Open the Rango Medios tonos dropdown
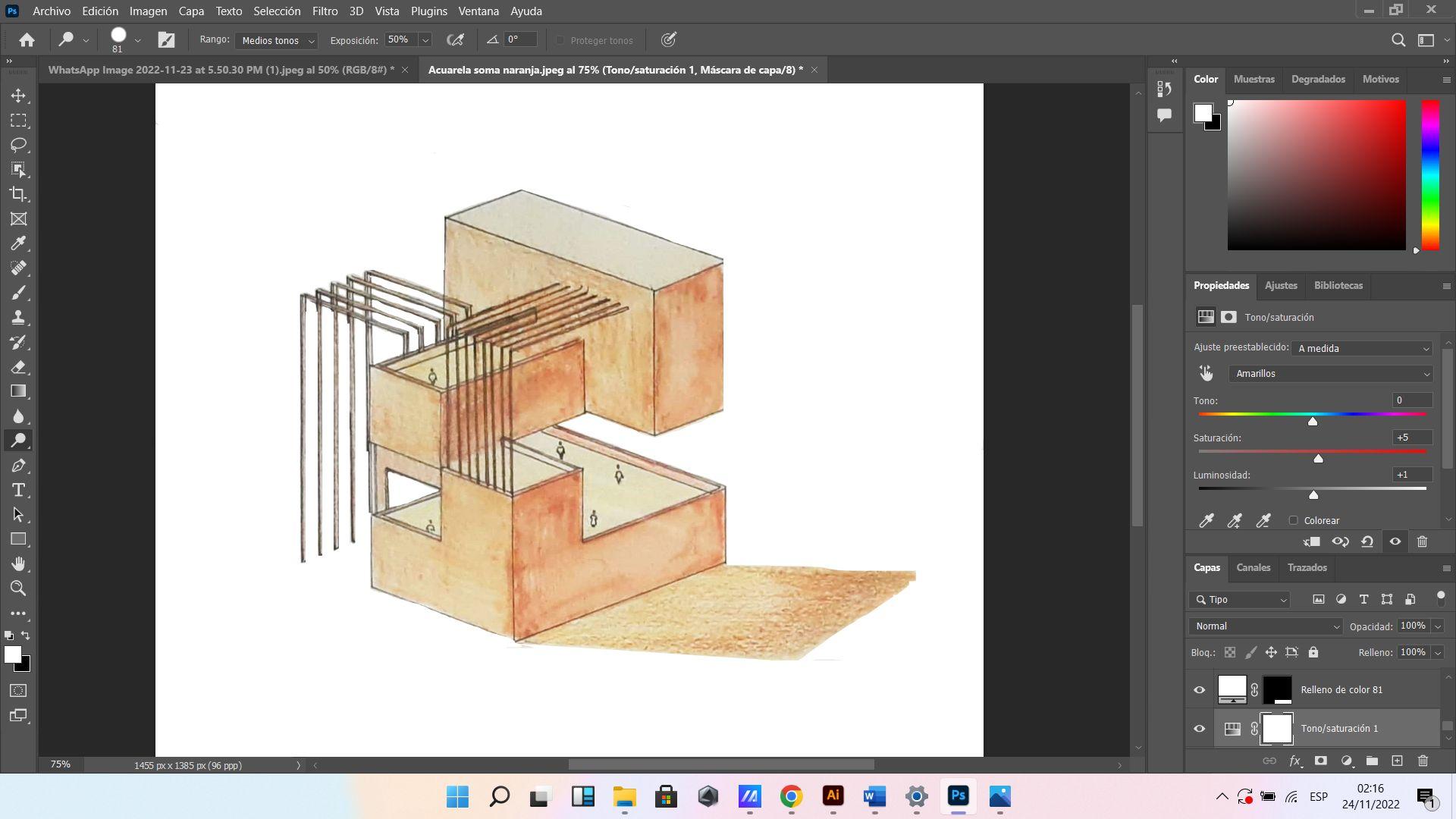 276,40
